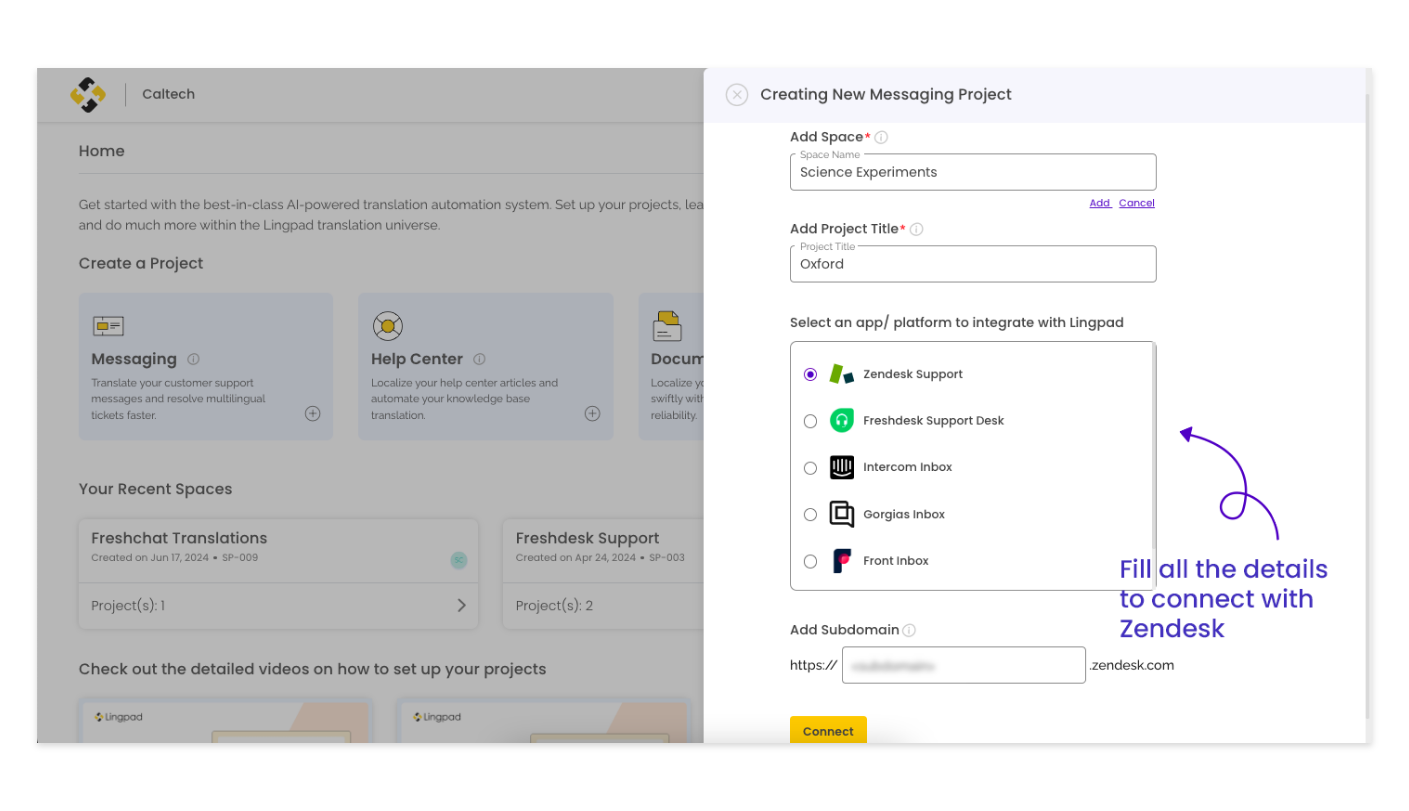The image size is (1409, 811).
Task: Click the Help Center lifebuoy icon
Action: point(387,326)
